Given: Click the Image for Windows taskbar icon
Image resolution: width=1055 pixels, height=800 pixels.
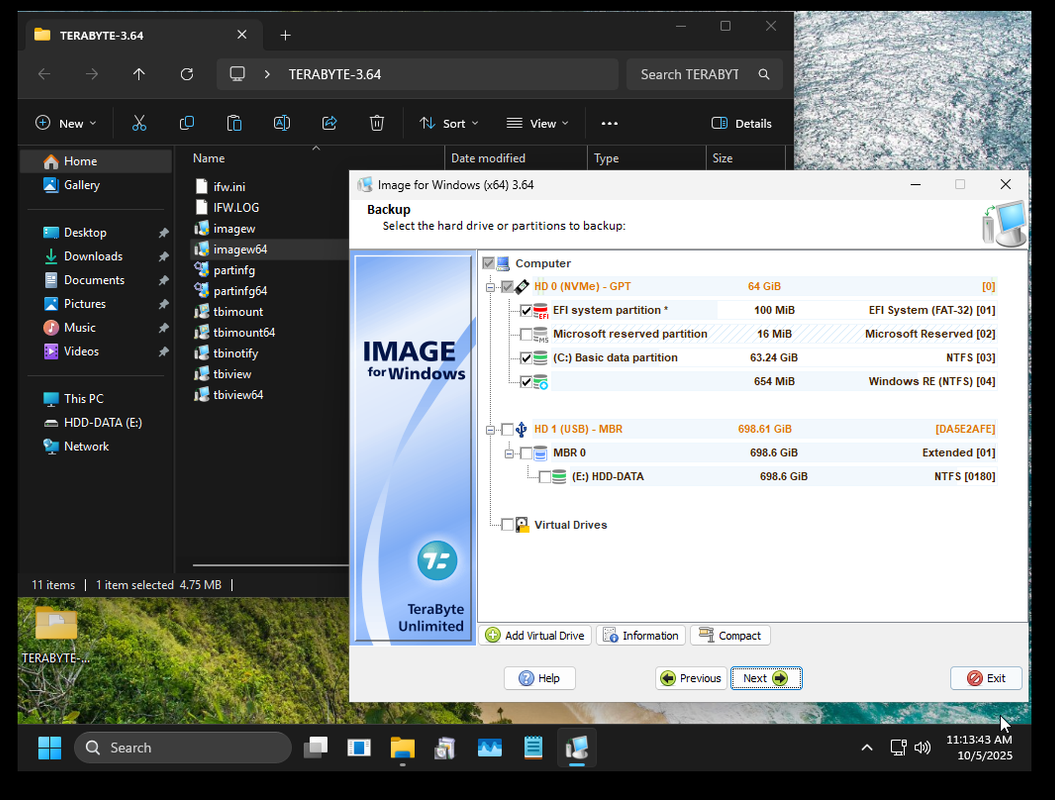Looking at the screenshot, I should [x=577, y=748].
